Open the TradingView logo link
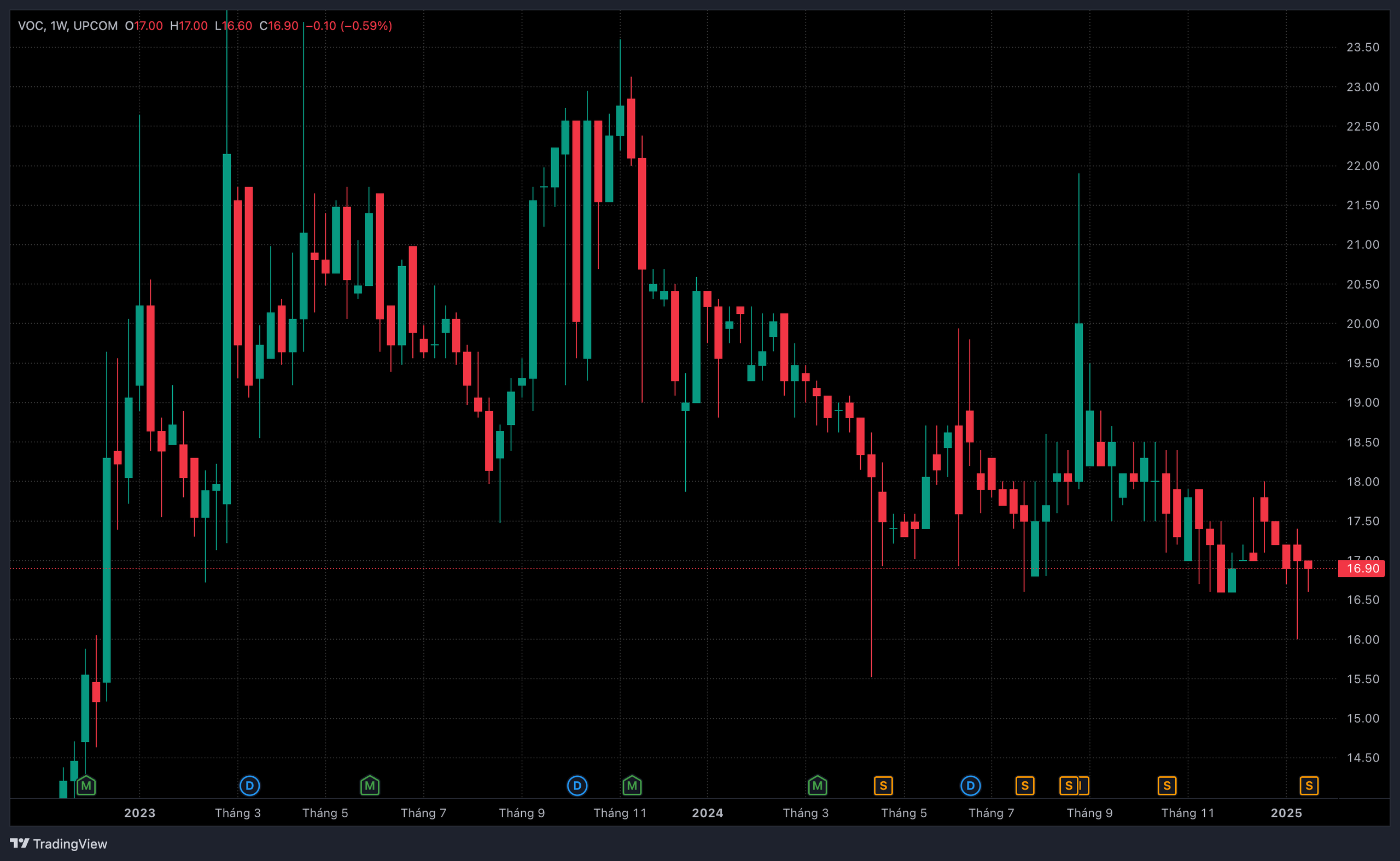Image resolution: width=1400 pixels, height=861 pixels. [59, 844]
